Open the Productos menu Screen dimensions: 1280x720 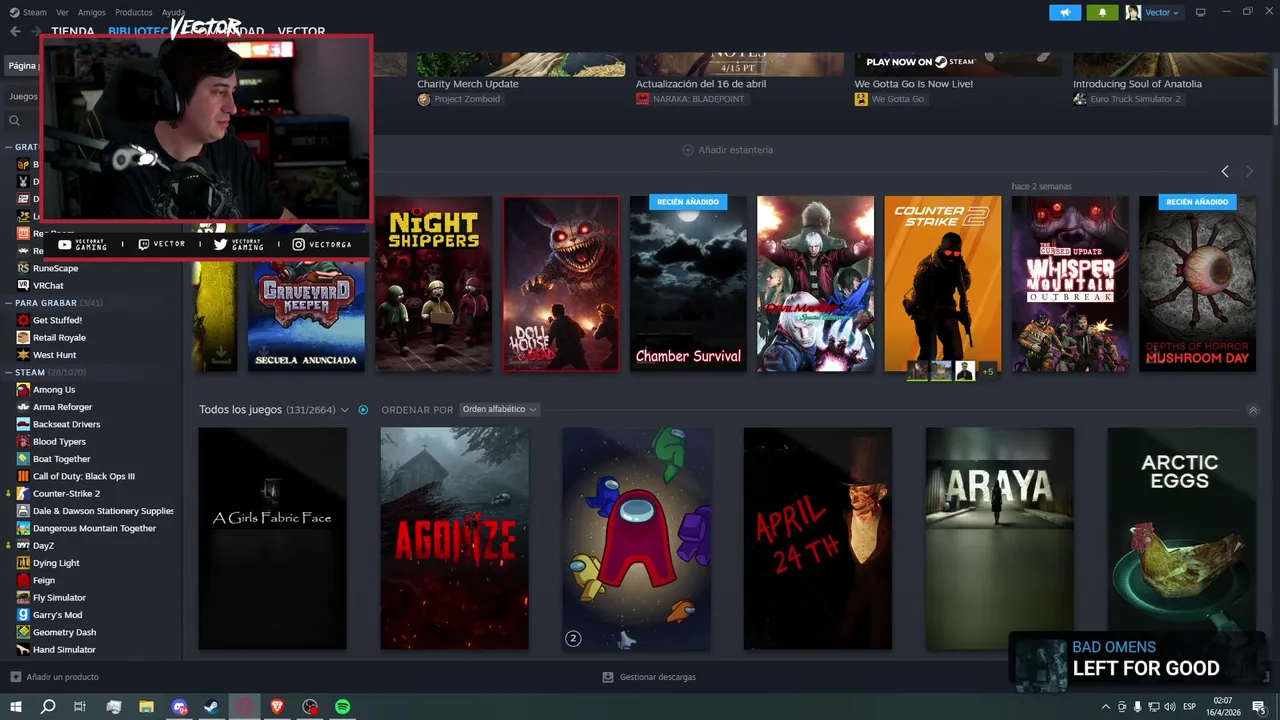pos(133,12)
